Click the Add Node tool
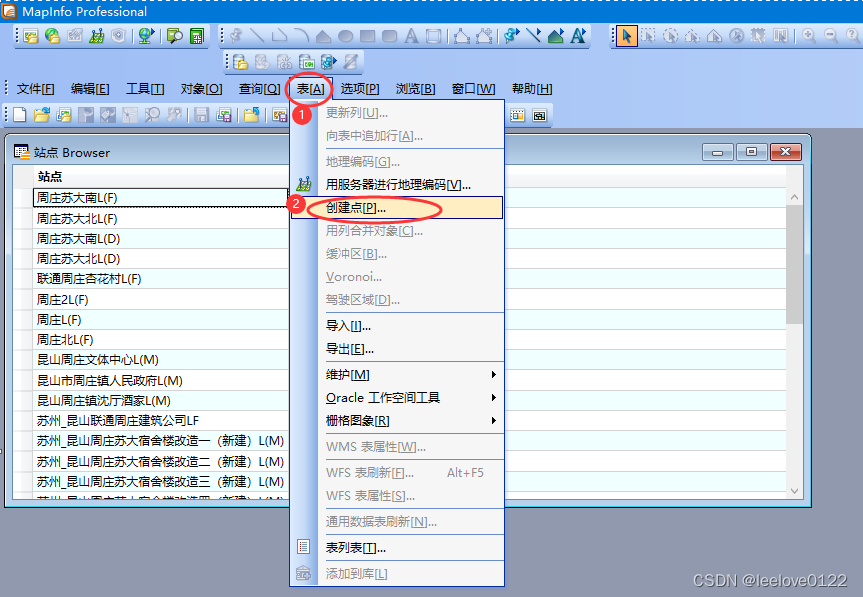863x597 pixels. [484, 36]
